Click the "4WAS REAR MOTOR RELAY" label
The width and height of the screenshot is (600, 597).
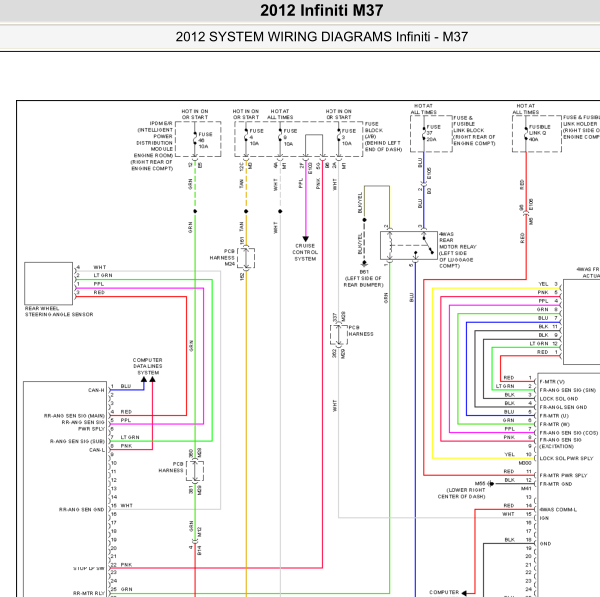pos(458,250)
